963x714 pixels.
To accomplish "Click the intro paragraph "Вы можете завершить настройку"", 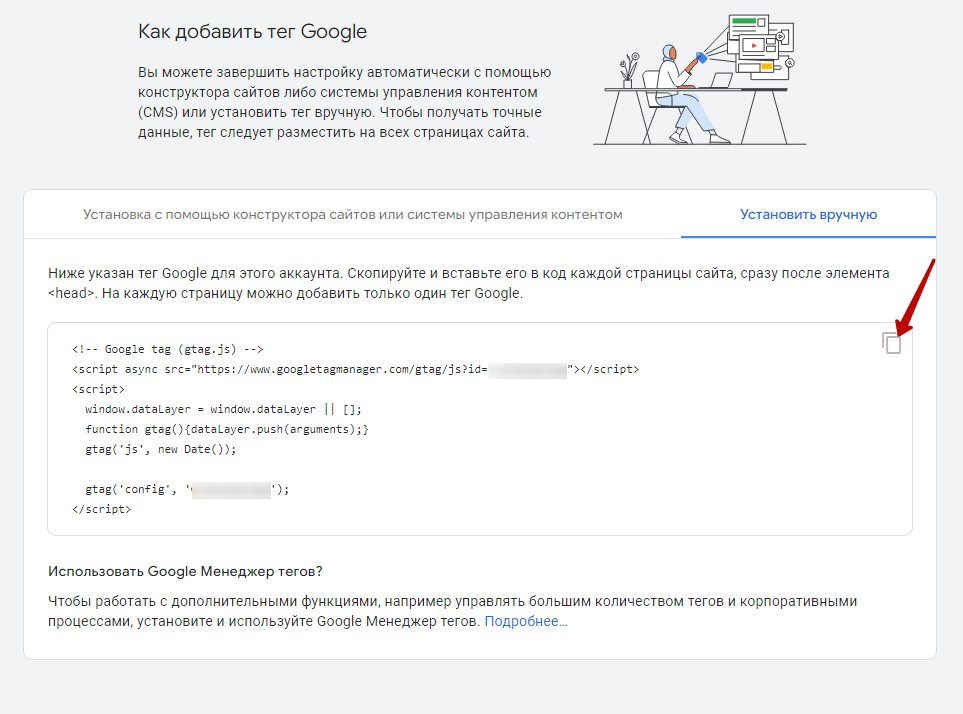I will pyautogui.click(x=344, y=102).
